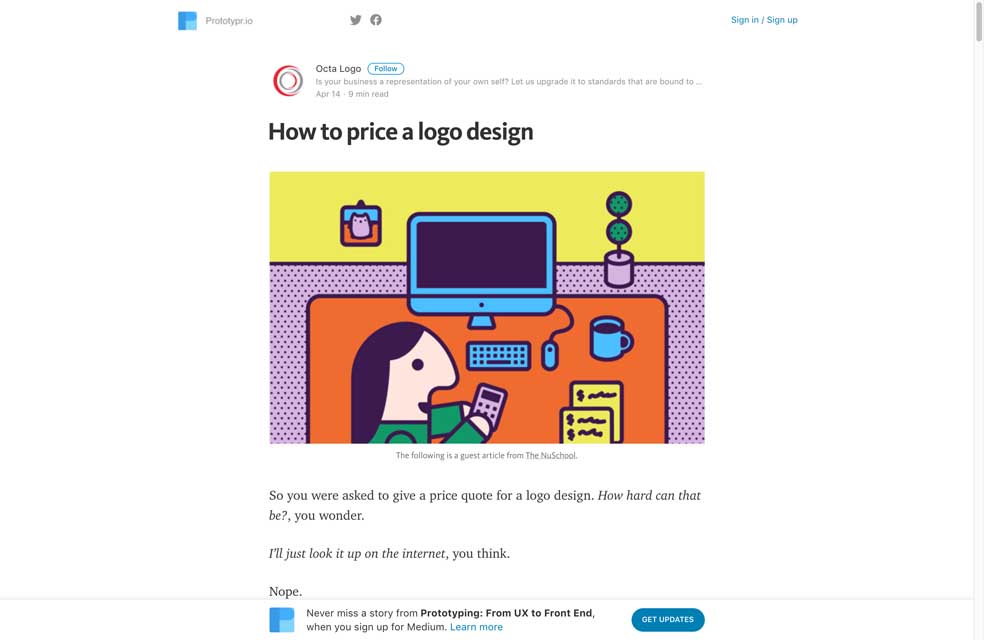Click the Prototypr blue logo icon in header
The width and height of the screenshot is (984, 640).
click(x=187, y=20)
